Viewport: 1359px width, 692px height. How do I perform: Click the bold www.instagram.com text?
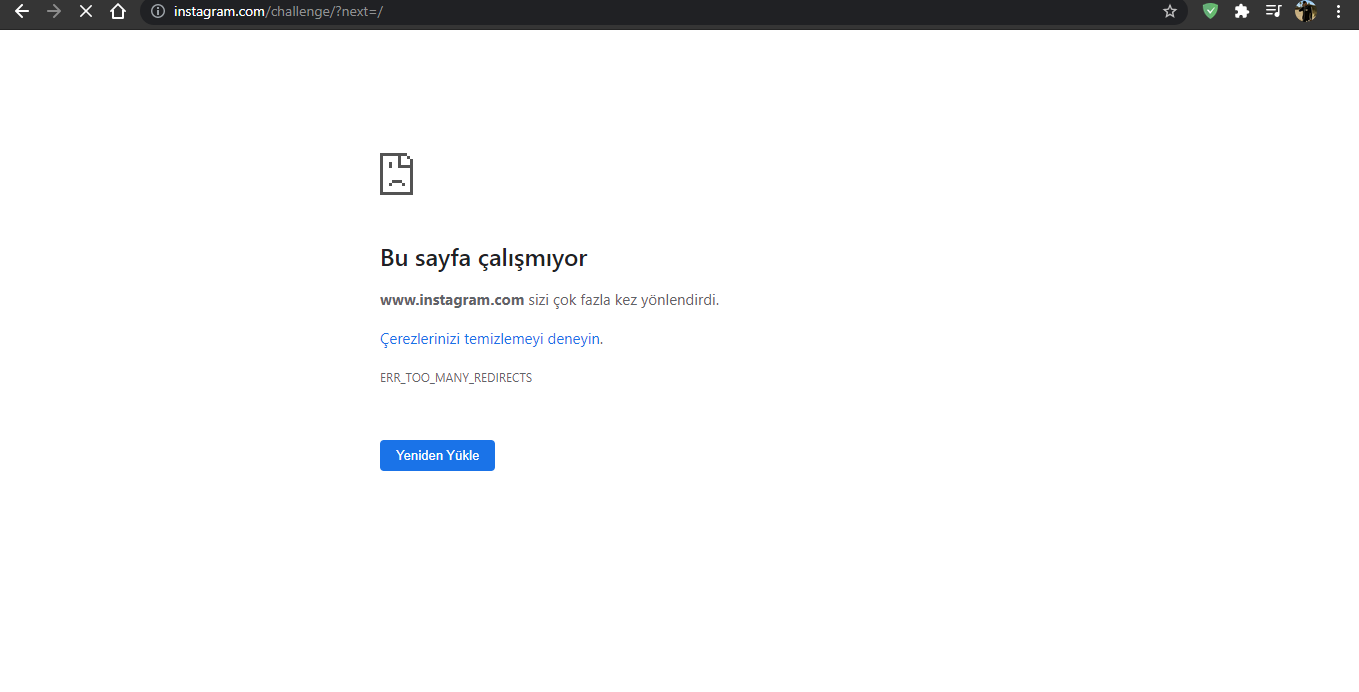(x=452, y=299)
